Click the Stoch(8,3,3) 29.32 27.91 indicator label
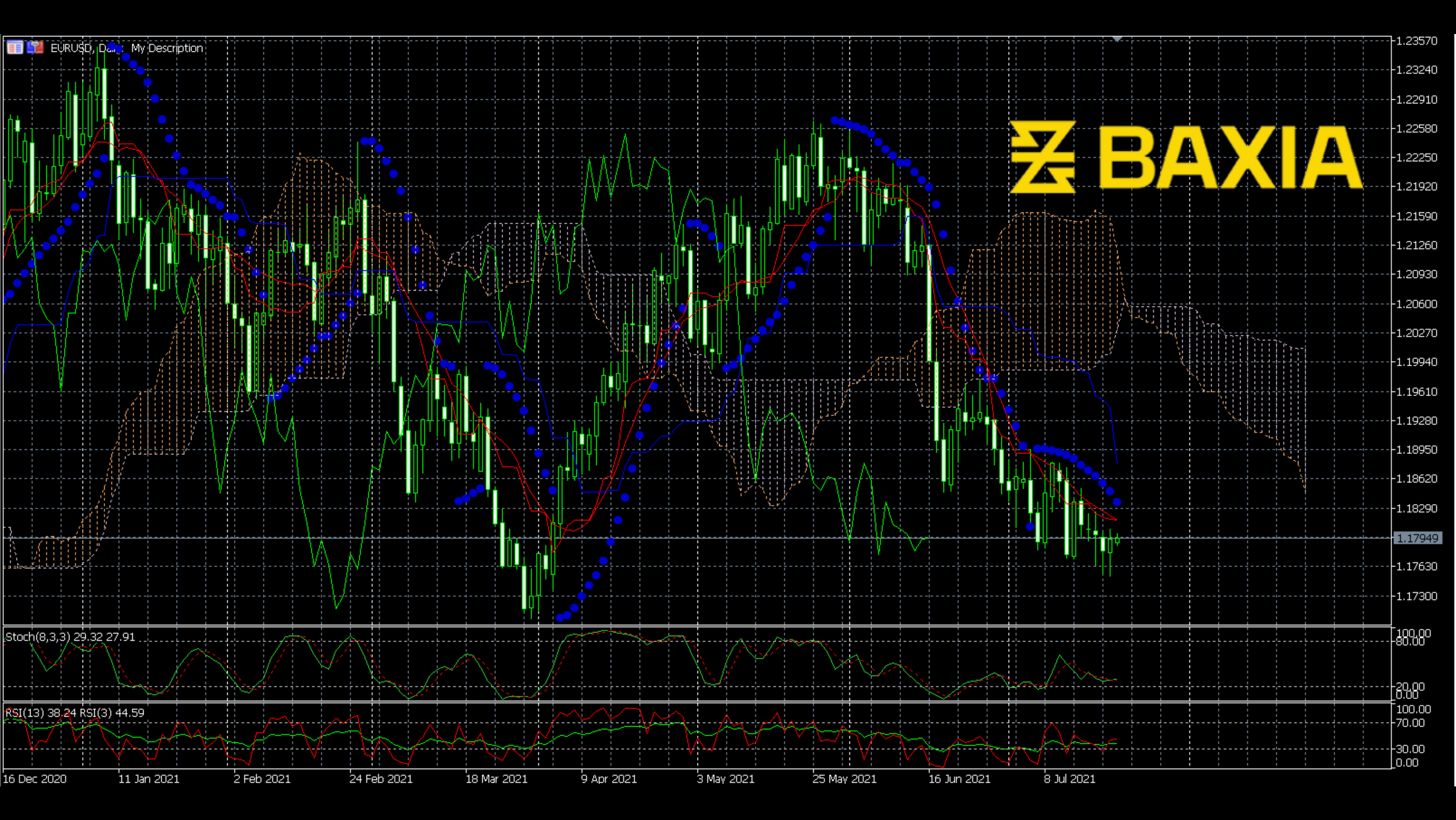 click(70, 637)
